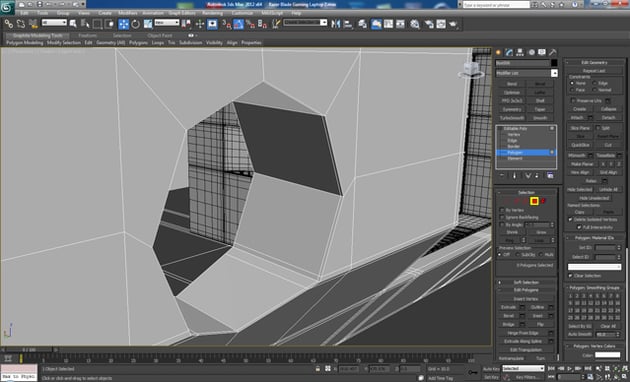Select Polygon sub-object level red square icon
Screen dimensions: 630x382
[534, 201]
